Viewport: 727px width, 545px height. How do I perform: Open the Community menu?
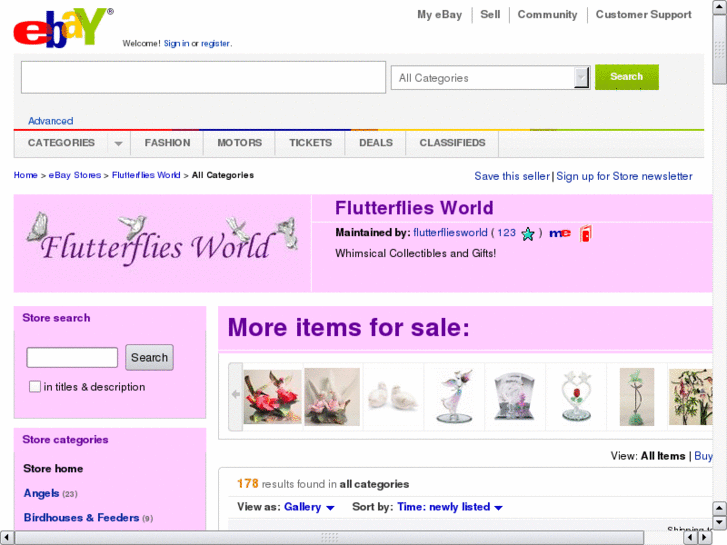547,14
